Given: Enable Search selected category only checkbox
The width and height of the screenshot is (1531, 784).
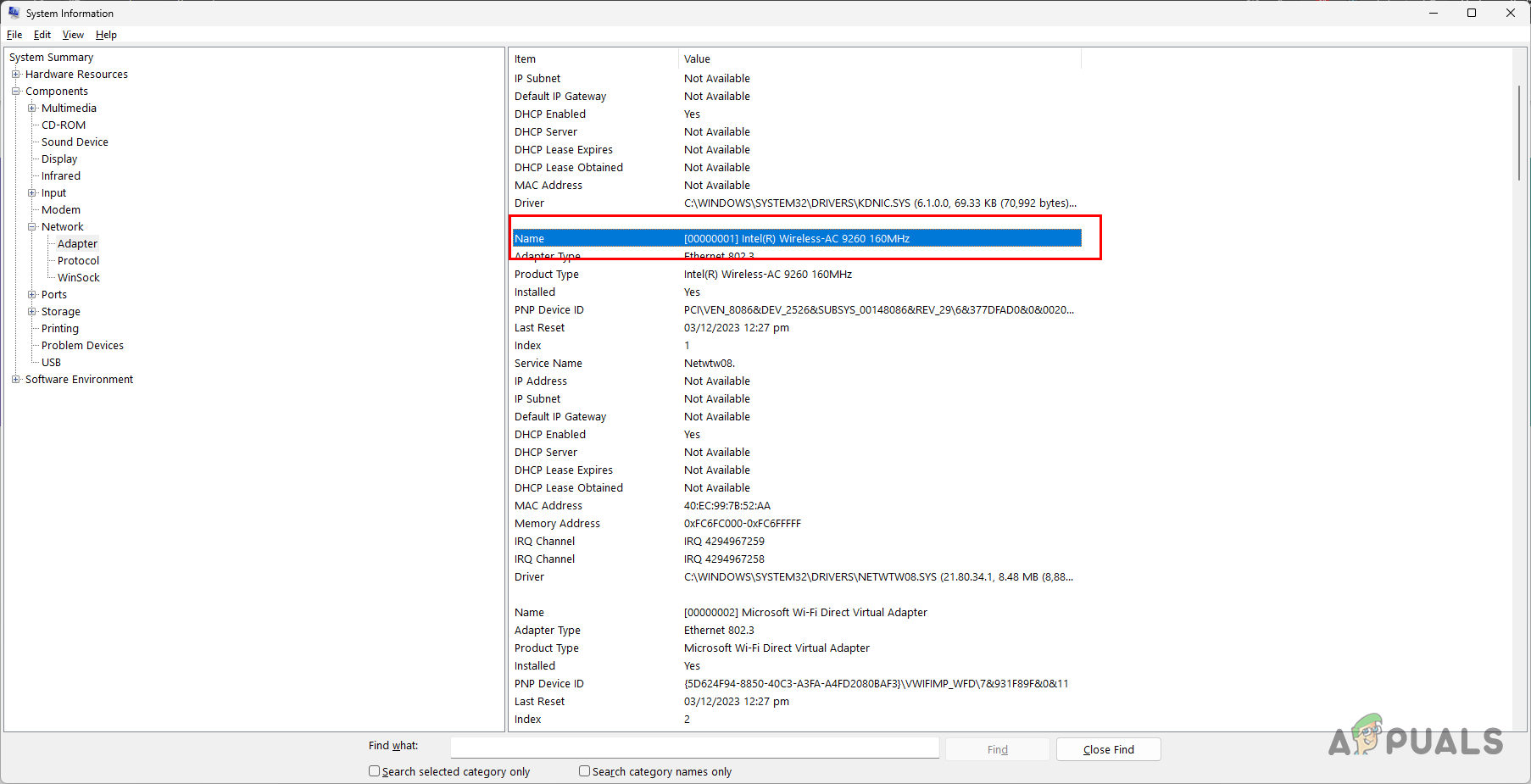Looking at the screenshot, I should click(374, 771).
